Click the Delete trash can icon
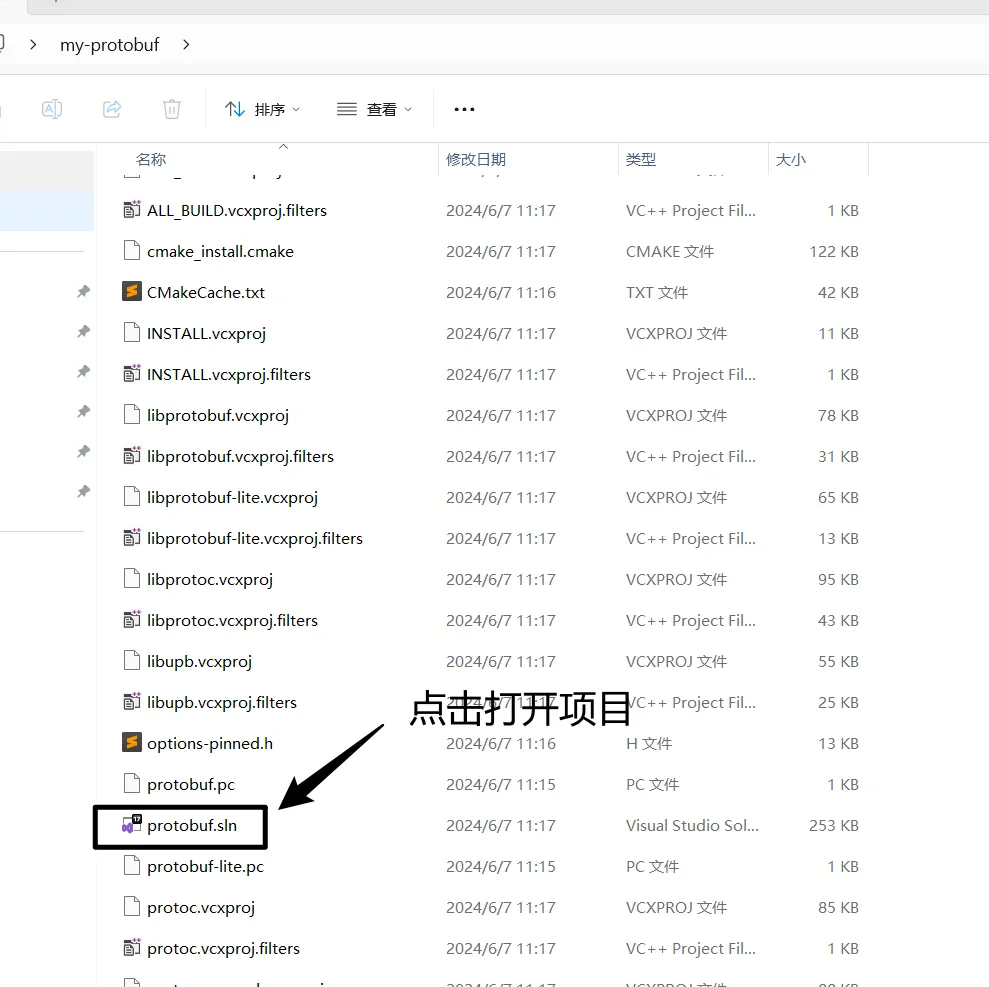Screen dimensions: 989x987 172,109
